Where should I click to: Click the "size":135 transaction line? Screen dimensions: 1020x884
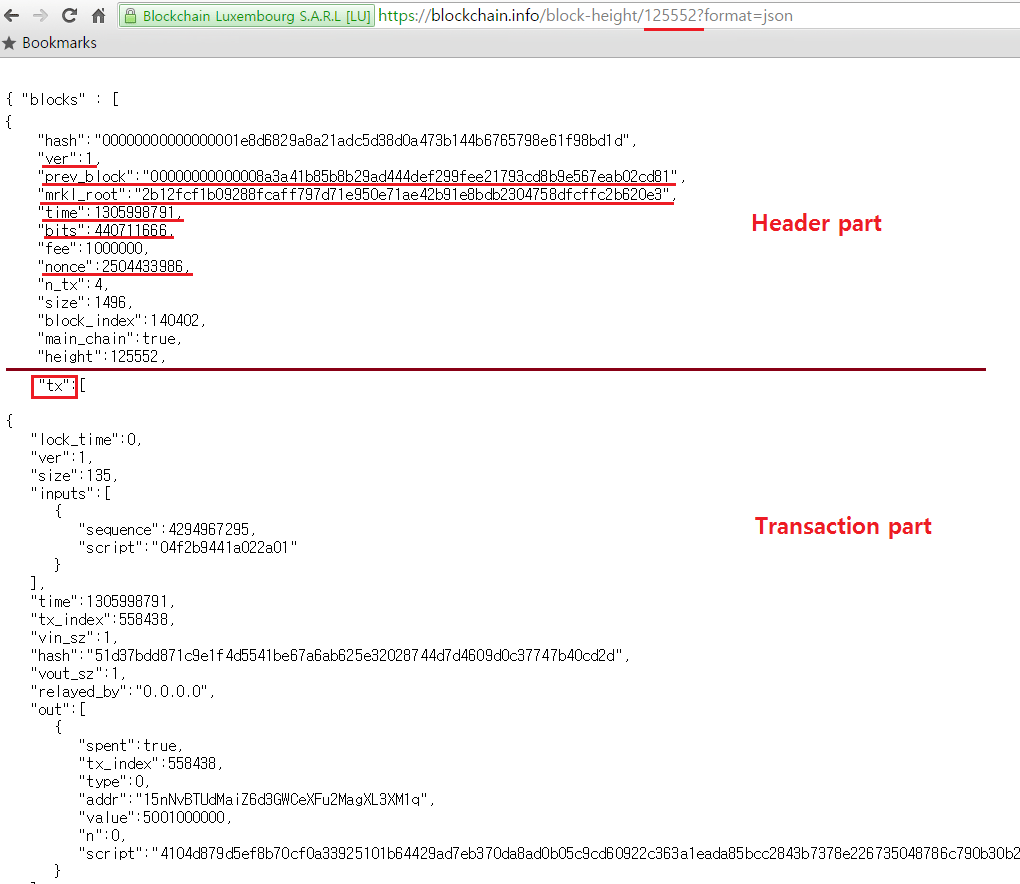(74, 475)
